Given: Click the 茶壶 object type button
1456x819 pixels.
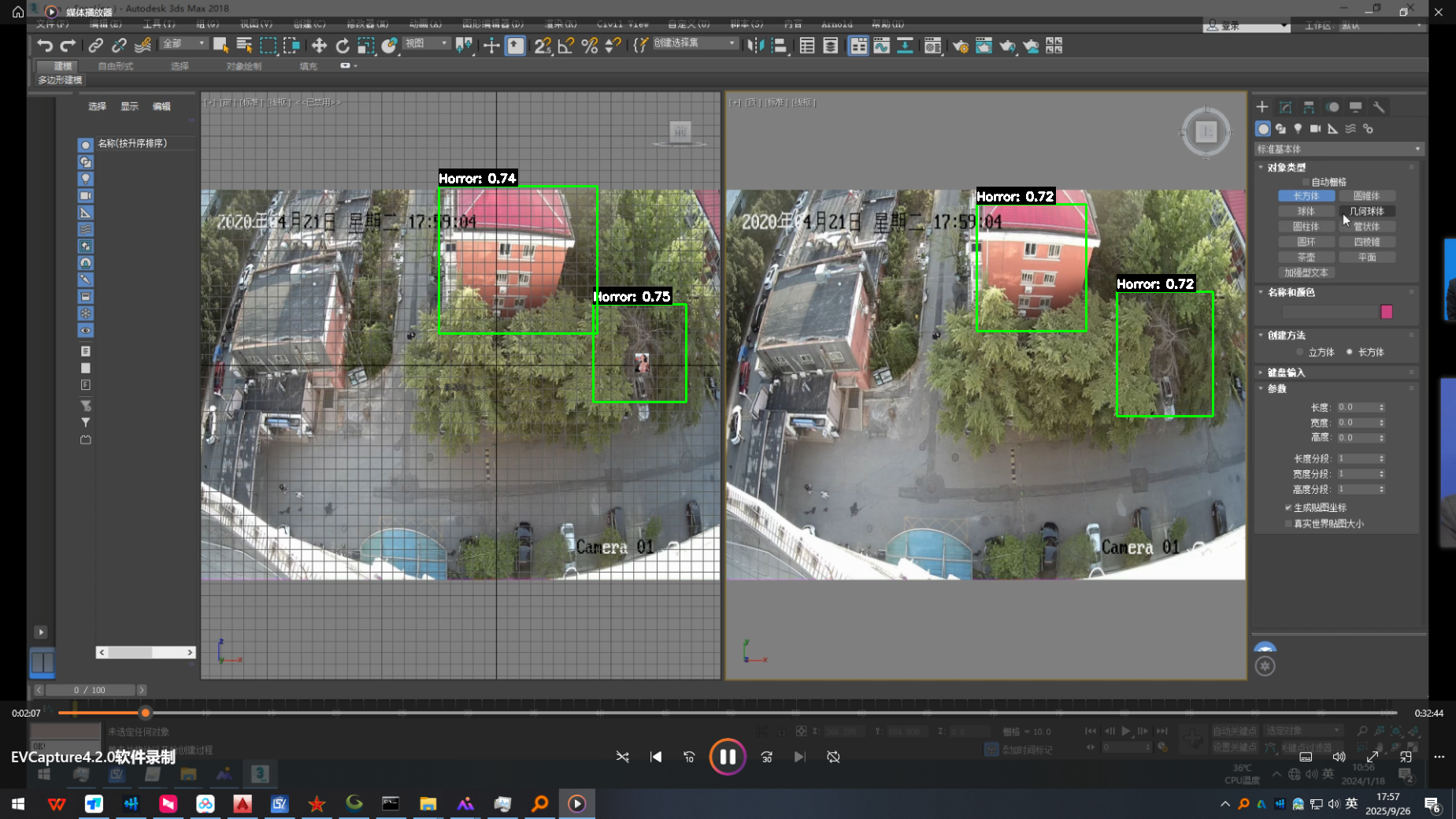Looking at the screenshot, I should coord(1306,258).
